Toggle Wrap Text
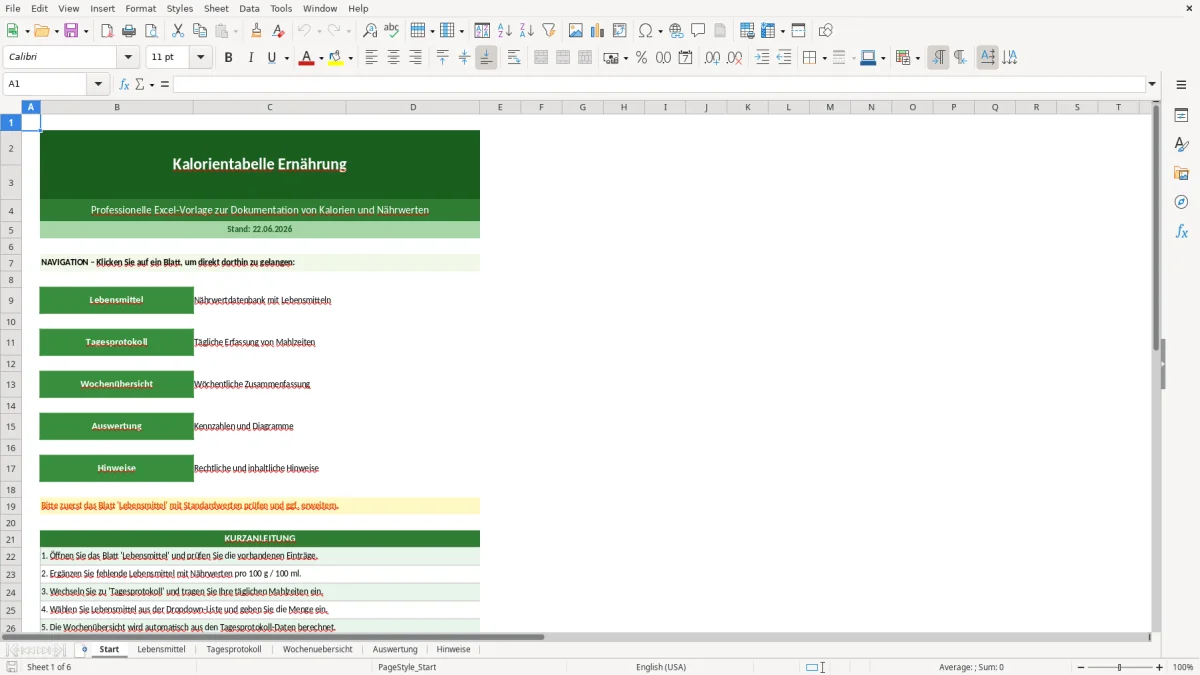The height and width of the screenshot is (675, 1200). [x=514, y=58]
